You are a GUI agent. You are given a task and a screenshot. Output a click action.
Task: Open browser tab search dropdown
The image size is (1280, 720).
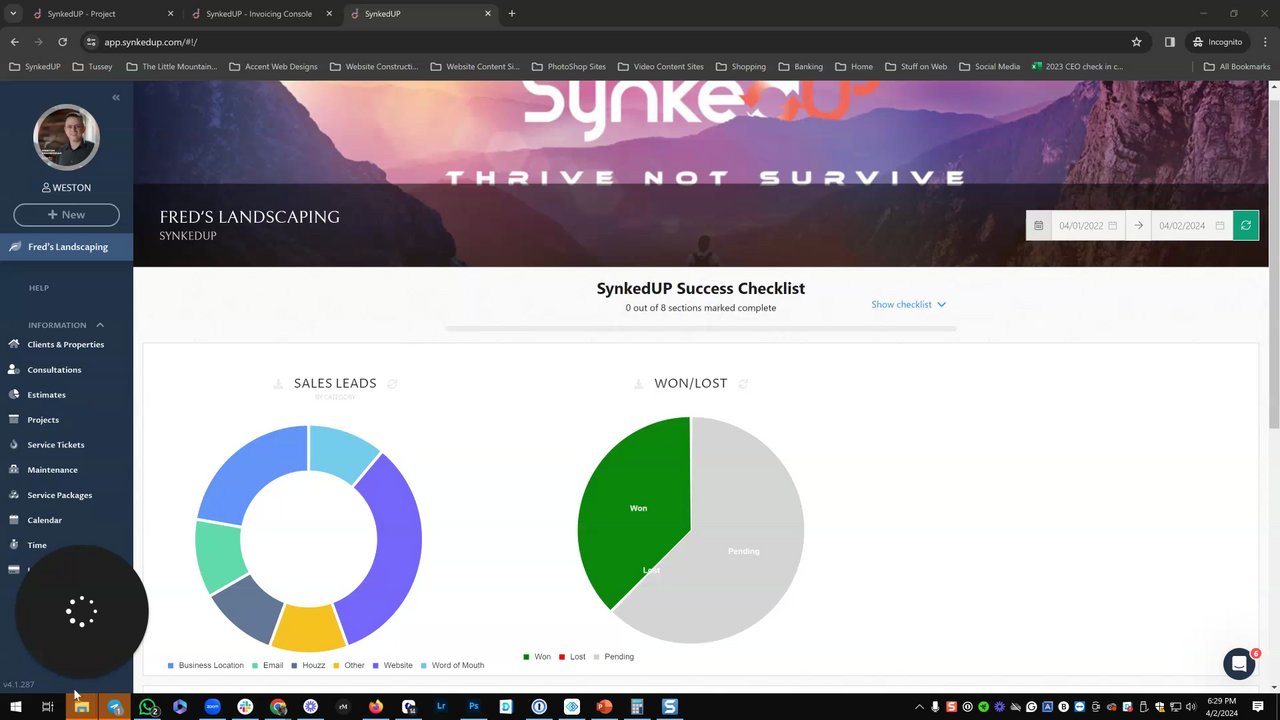[x=13, y=14]
